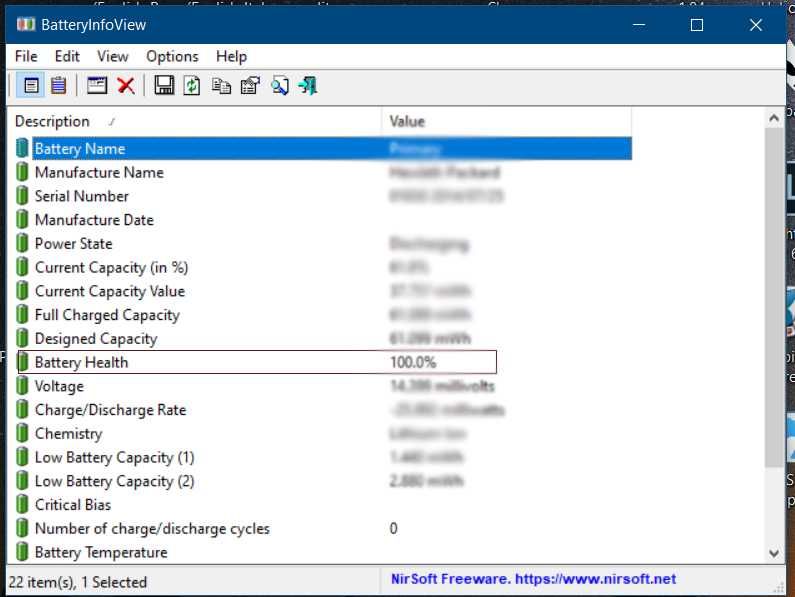Click battery icon beside Voltage
This screenshot has width=795, height=597.
pos(22,386)
